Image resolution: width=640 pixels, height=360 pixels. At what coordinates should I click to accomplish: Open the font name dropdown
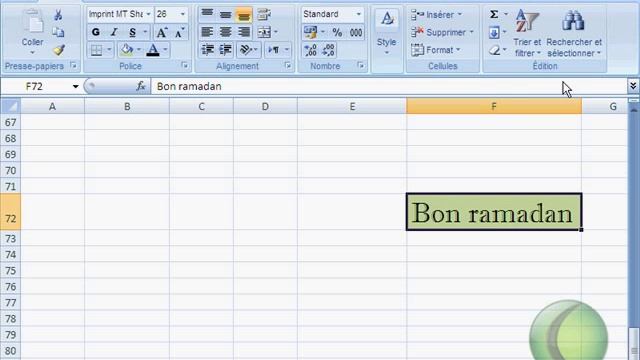149,14
